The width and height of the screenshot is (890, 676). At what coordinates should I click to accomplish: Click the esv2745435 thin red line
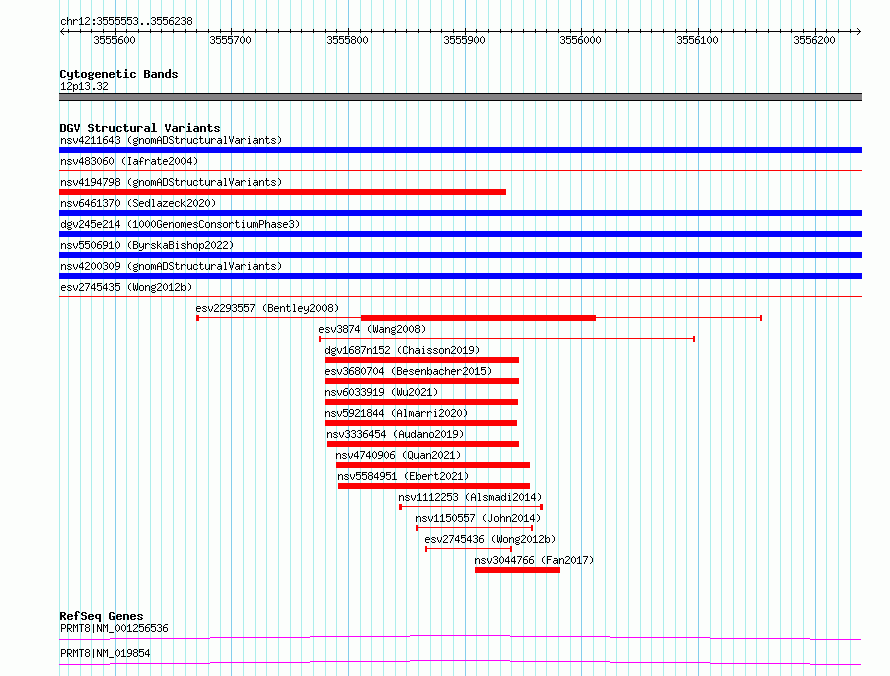pos(460,296)
